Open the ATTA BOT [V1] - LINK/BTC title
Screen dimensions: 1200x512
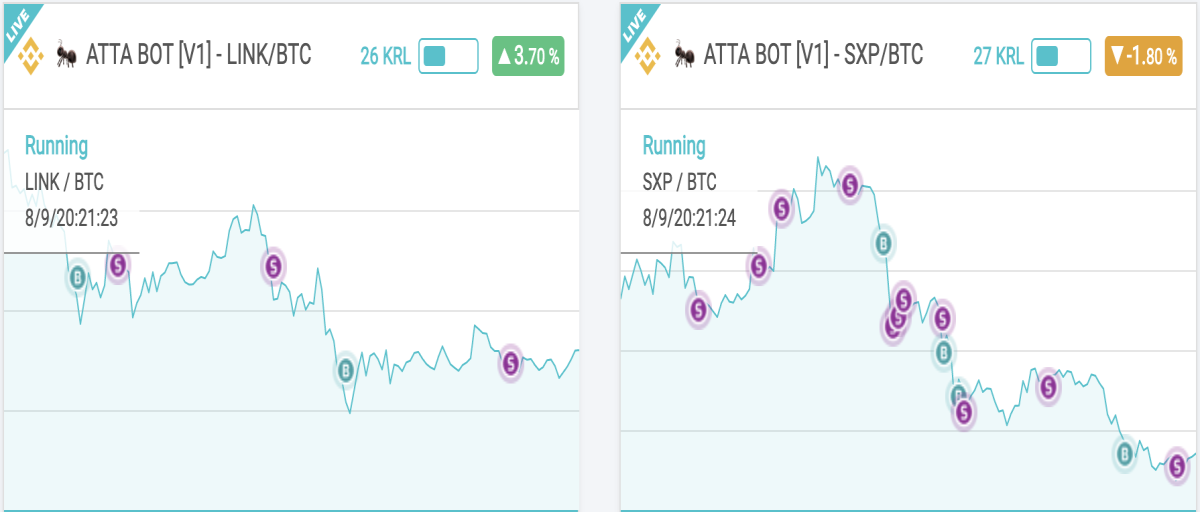pos(199,55)
